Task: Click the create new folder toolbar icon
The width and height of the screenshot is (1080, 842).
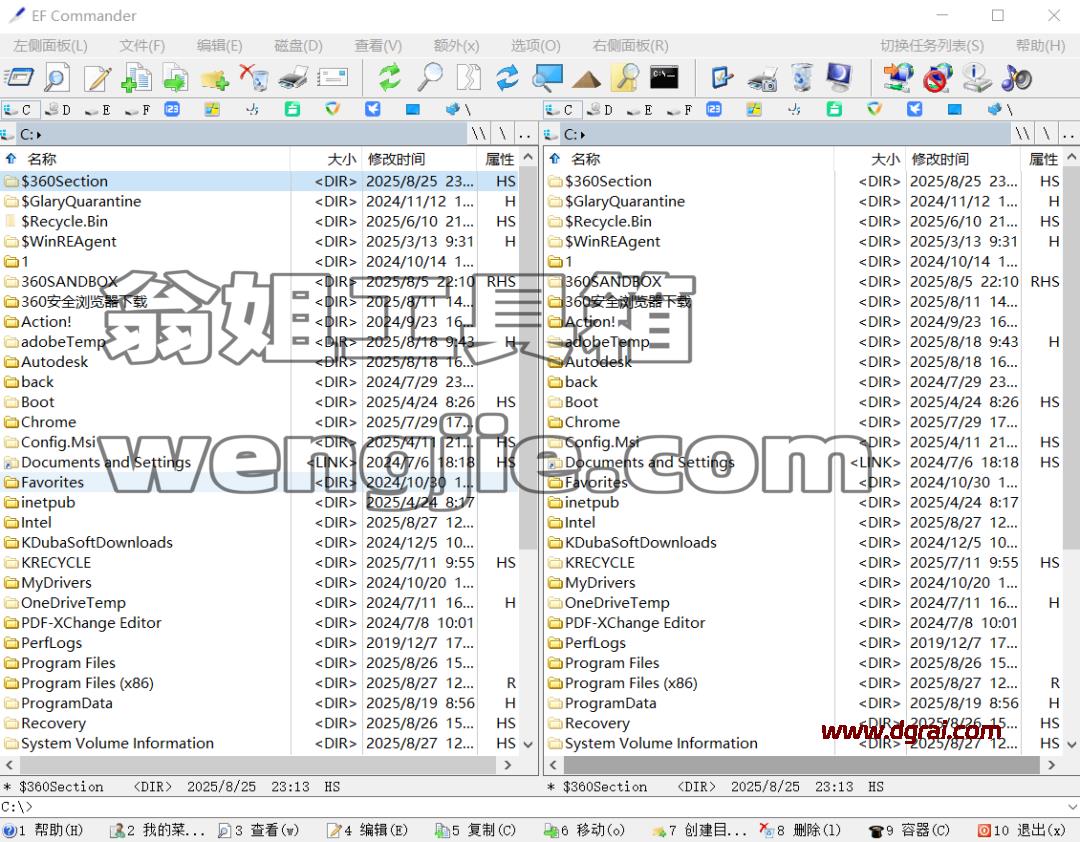Action: click(x=215, y=79)
